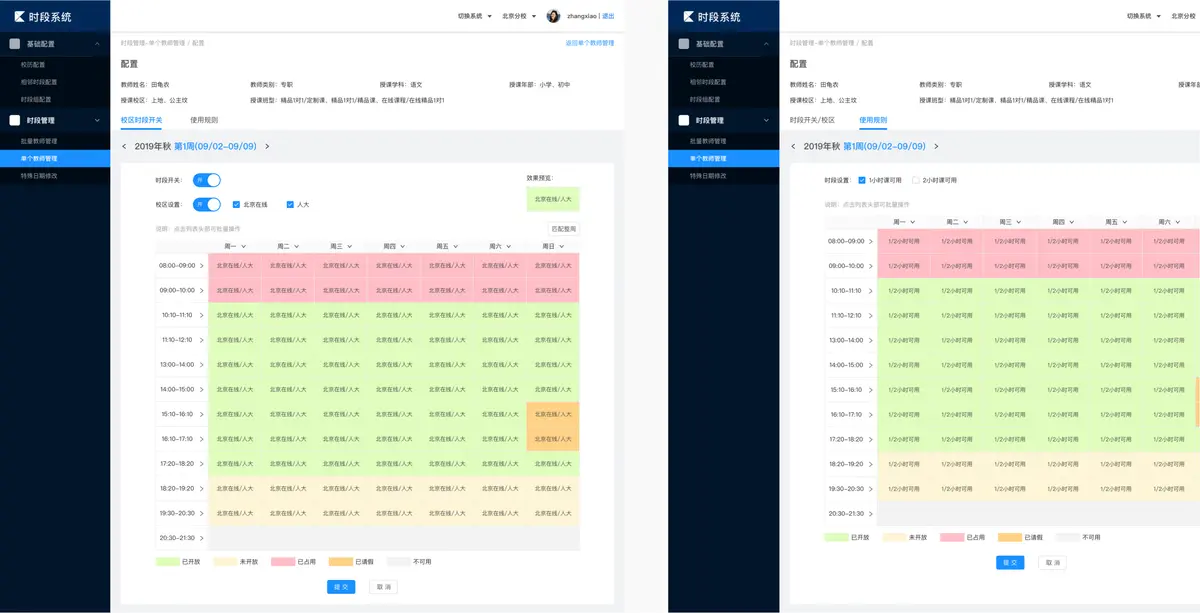Screen dimensions: 1200x613
Task: Toggle the 校区设置 switch
Action: pyautogui.click(x=207, y=204)
